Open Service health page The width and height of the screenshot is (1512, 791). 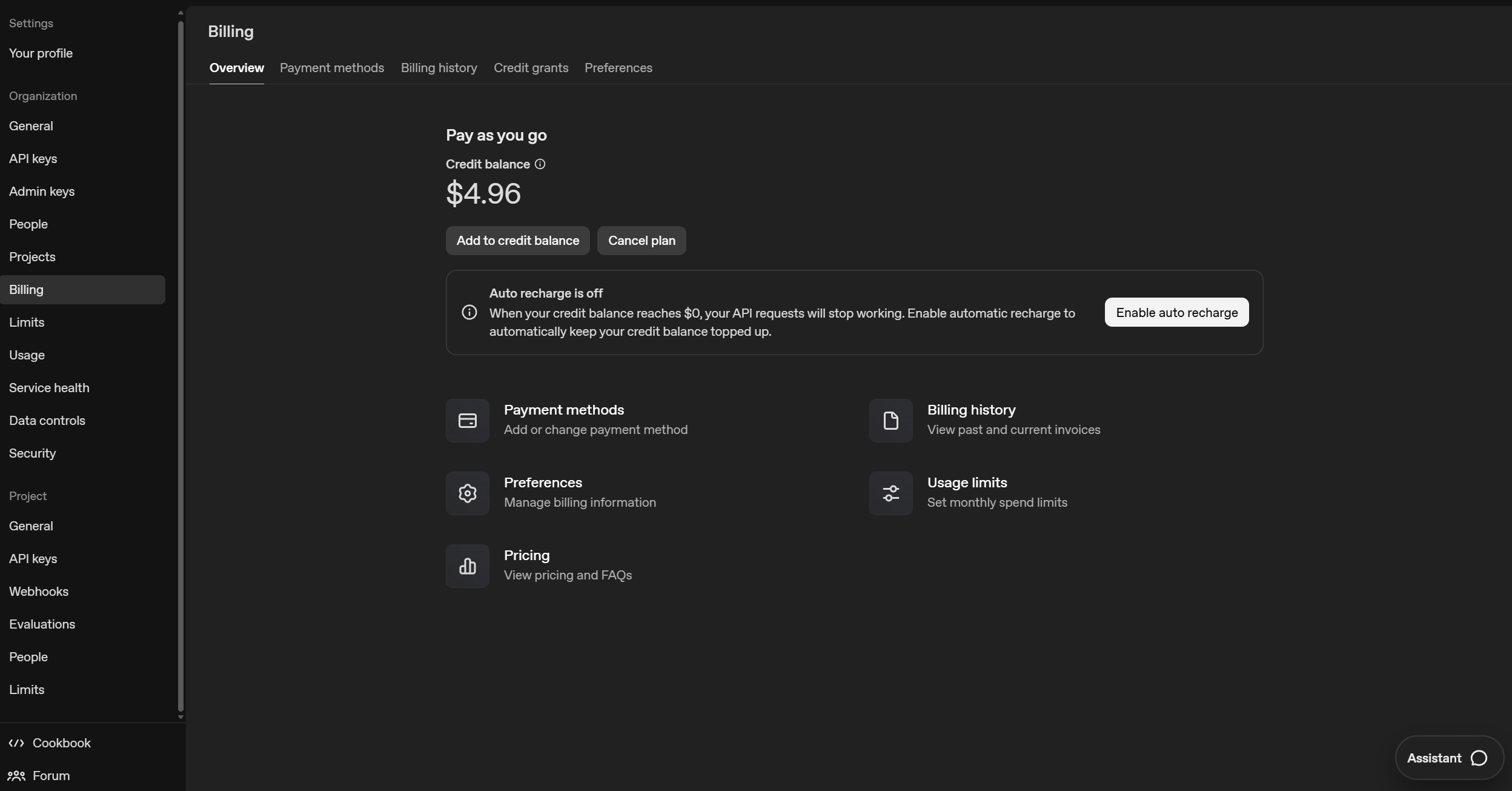pos(49,388)
